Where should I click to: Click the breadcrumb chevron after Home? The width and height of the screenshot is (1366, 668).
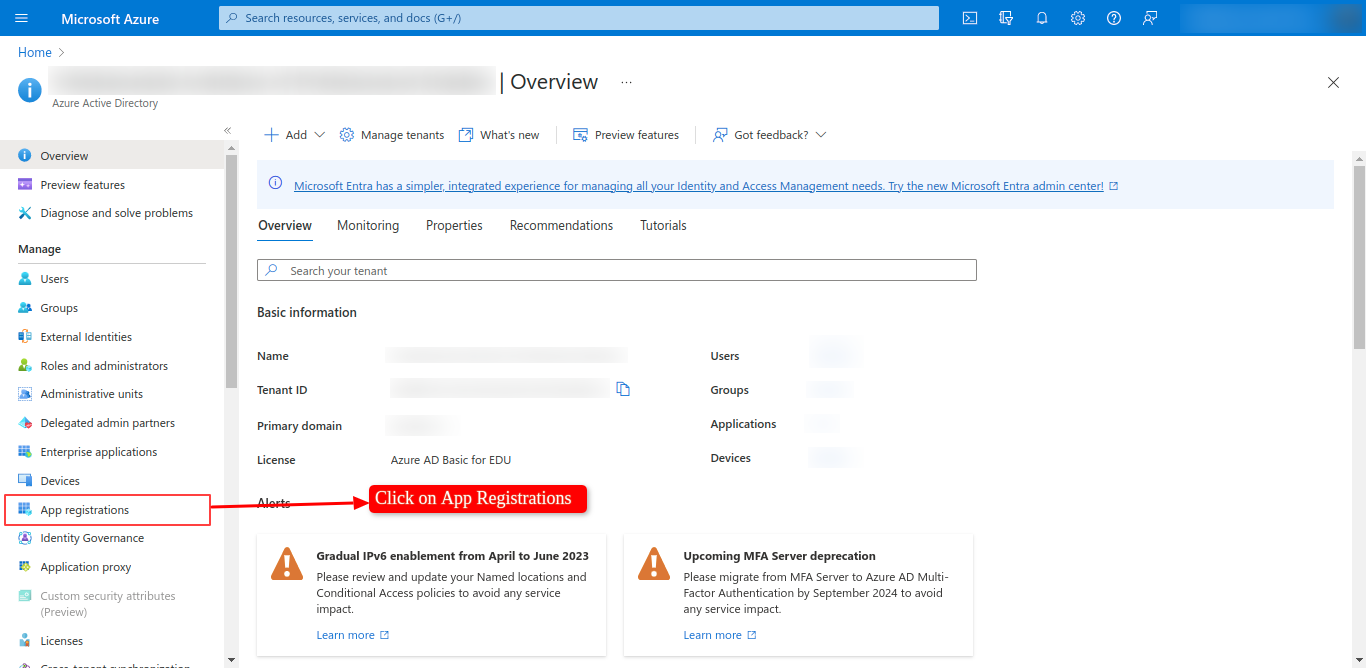point(62,52)
